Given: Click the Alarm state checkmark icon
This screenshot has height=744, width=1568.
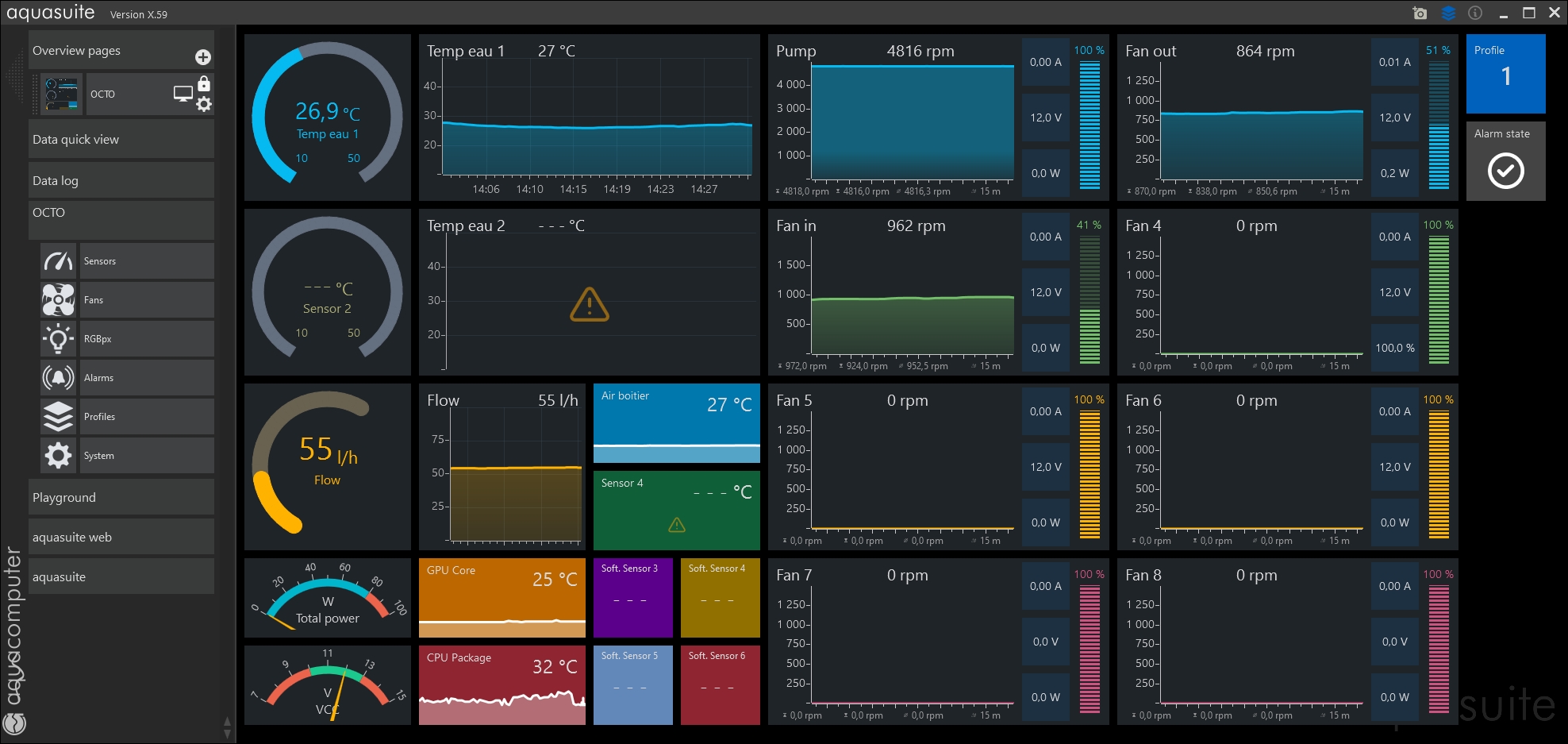Looking at the screenshot, I should [x=1505, y=171].
